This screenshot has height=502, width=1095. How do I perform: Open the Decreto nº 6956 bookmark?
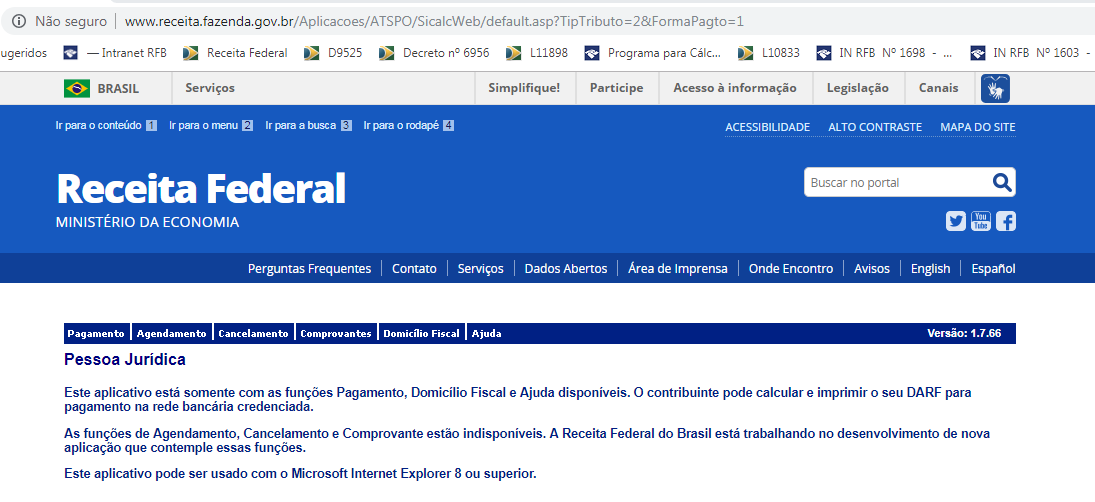coord(434,52)
